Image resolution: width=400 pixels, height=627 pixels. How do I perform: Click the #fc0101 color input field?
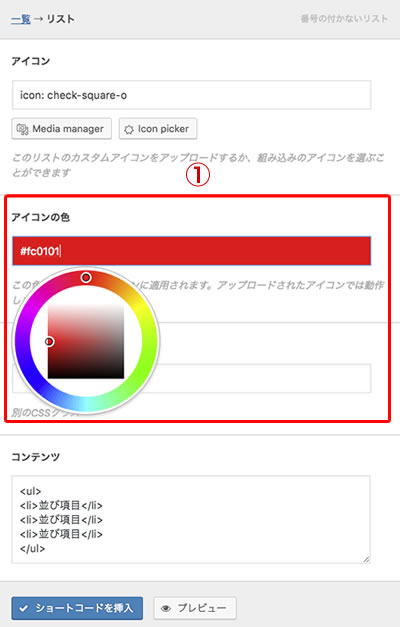[x=192, y=251]
